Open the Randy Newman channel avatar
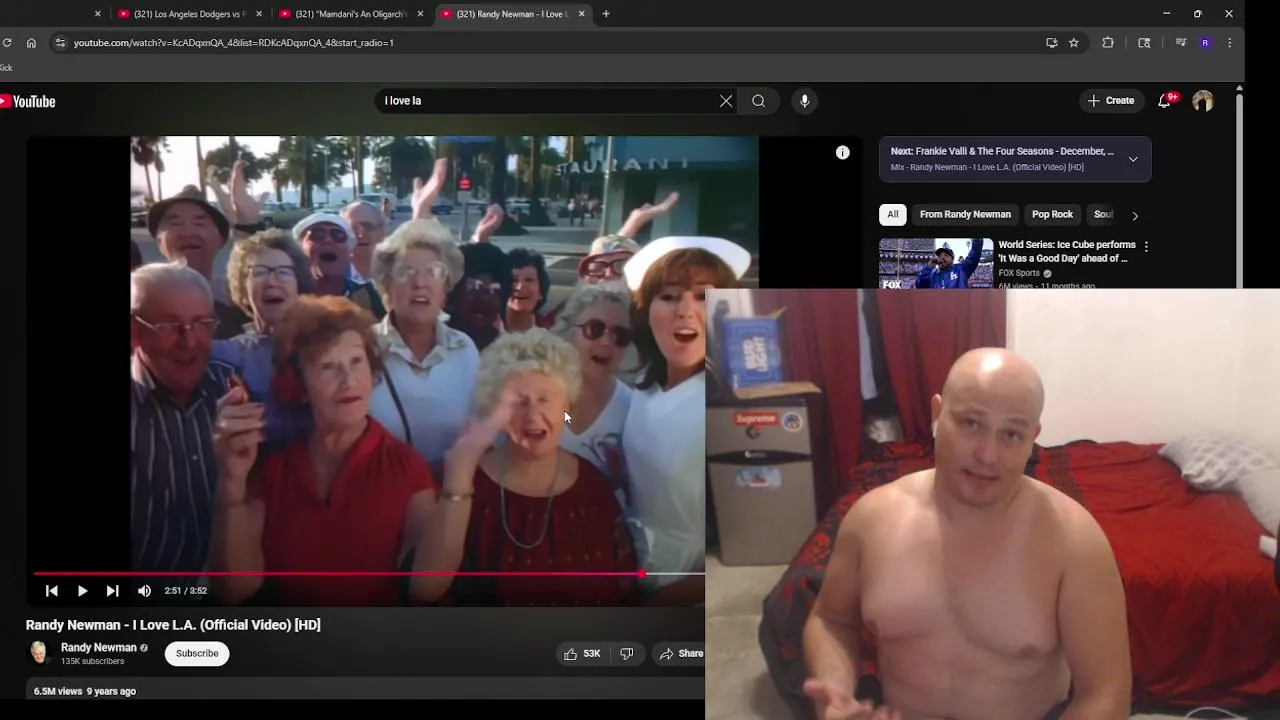Viewport: 1280px width, 720px height. 39,653
